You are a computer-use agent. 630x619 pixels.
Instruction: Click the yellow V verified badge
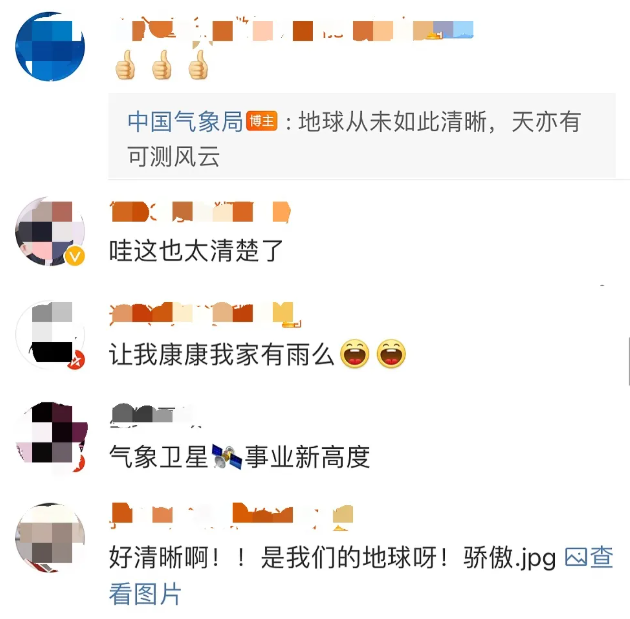[x=75, y=256]
